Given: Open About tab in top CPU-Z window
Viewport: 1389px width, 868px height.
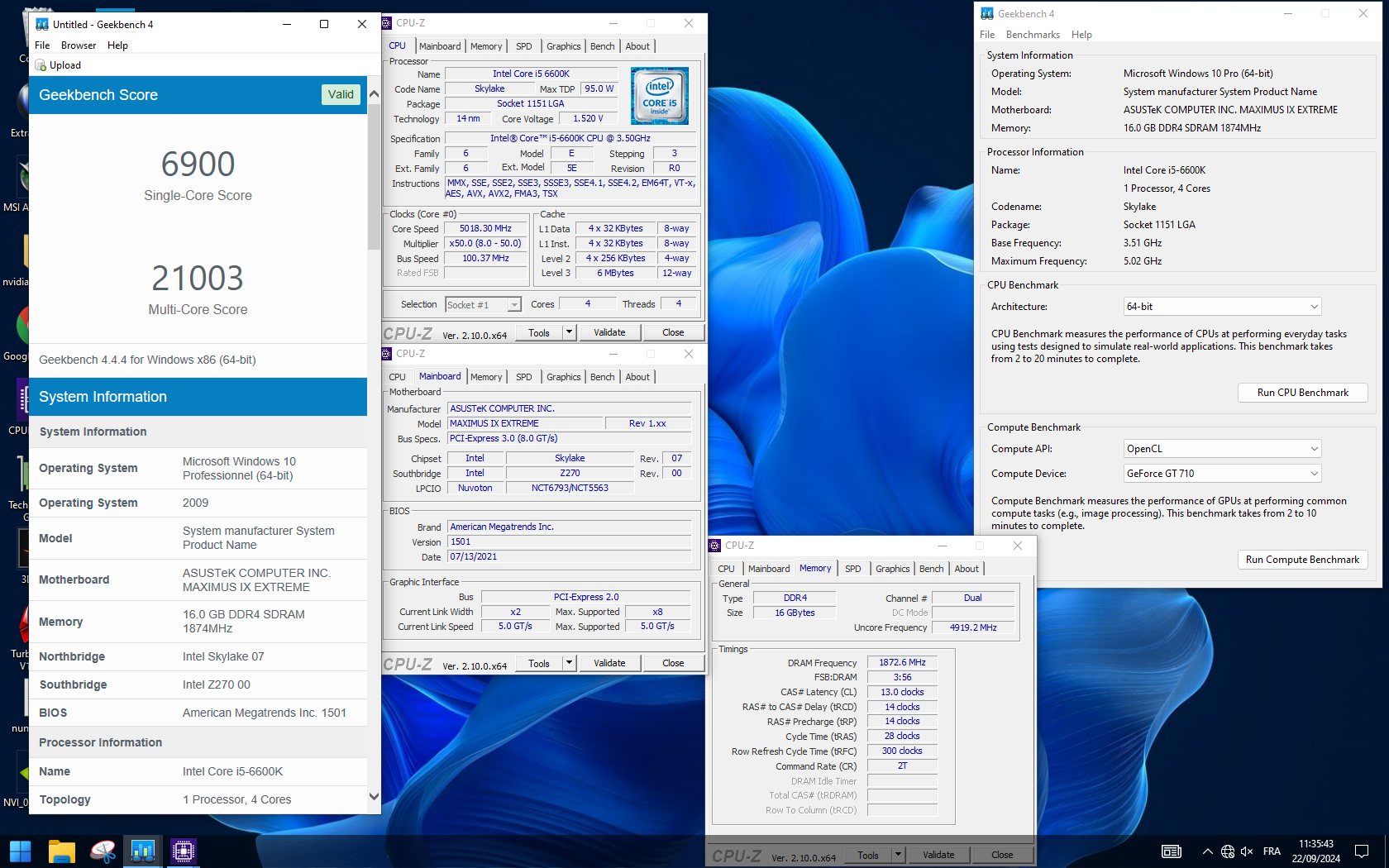Looking at the screenshot, I should tap(637, 46).
